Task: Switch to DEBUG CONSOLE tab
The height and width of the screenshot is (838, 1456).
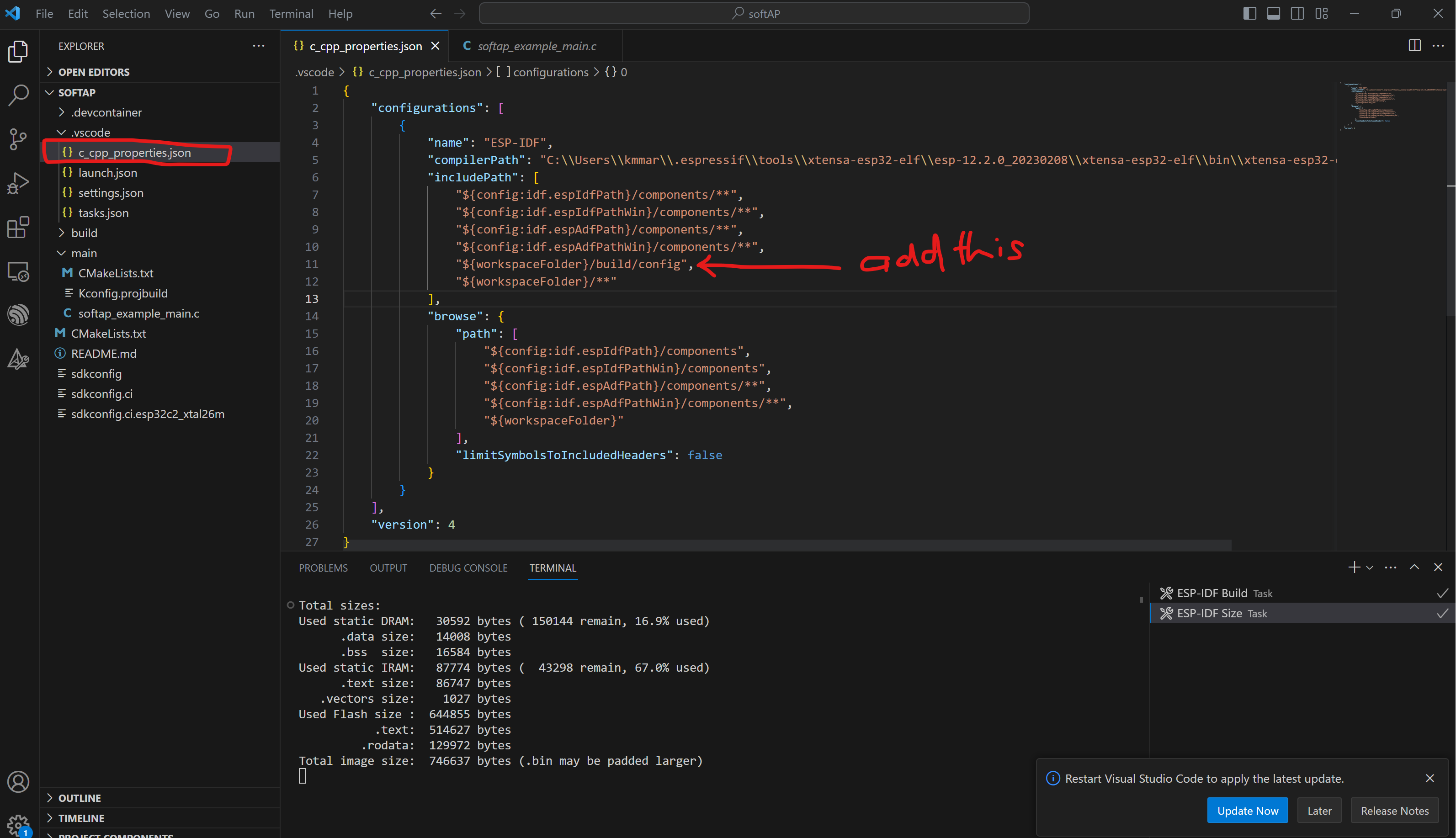Action: click(x=468, y=568)
